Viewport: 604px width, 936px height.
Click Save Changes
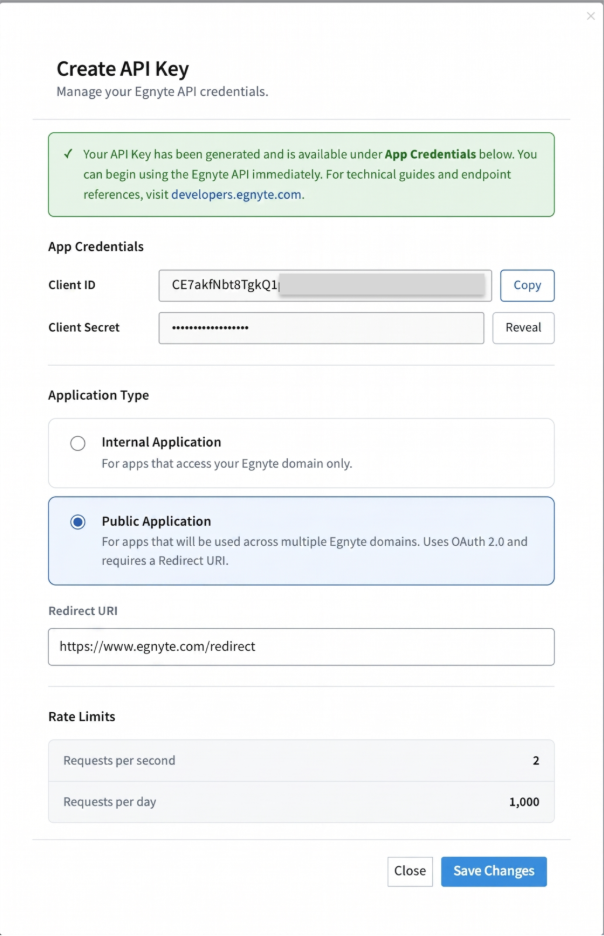494,872
